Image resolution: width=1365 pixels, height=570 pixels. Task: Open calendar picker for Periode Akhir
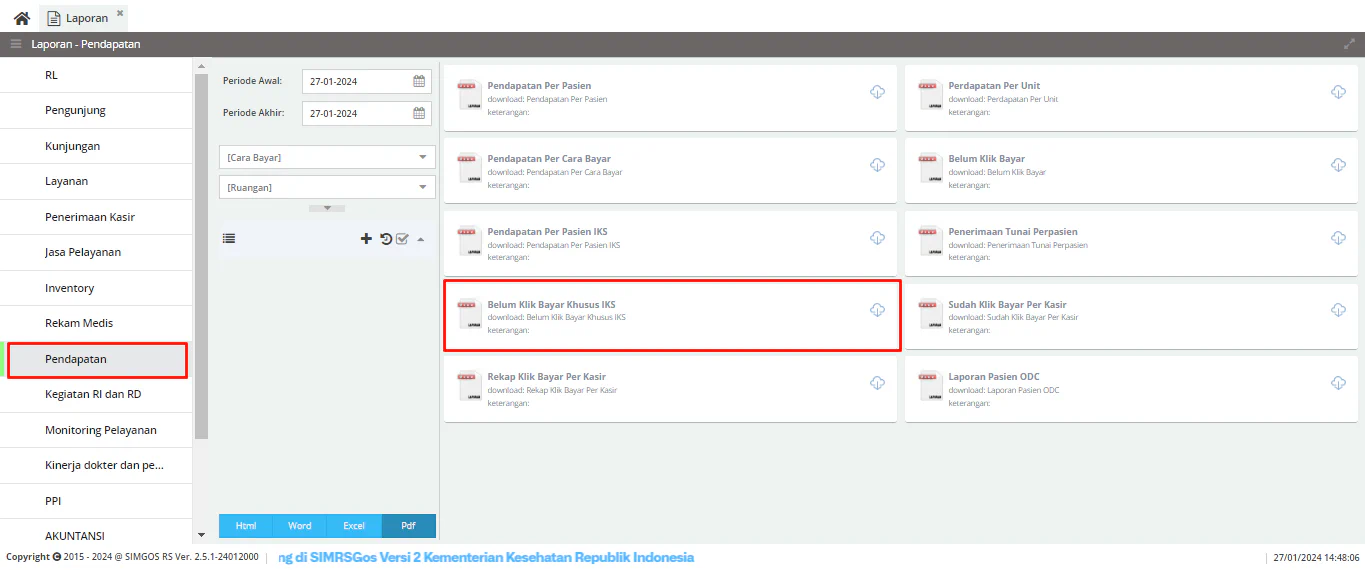[420, 113]
